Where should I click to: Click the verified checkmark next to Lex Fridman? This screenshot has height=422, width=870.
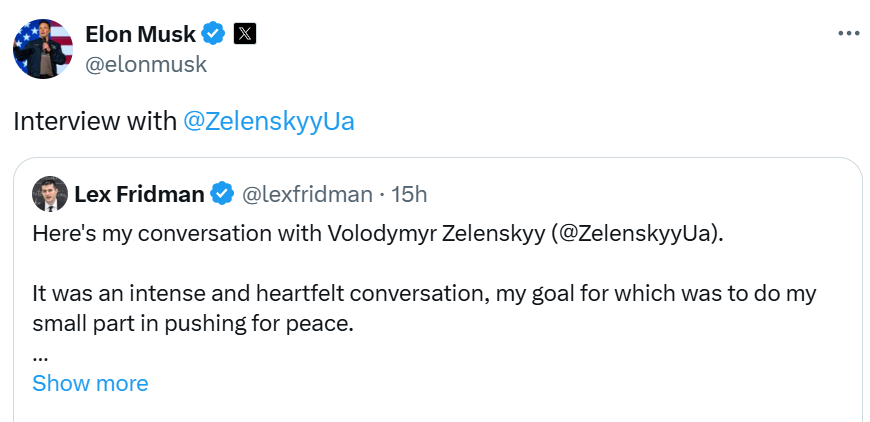[222, 194]
